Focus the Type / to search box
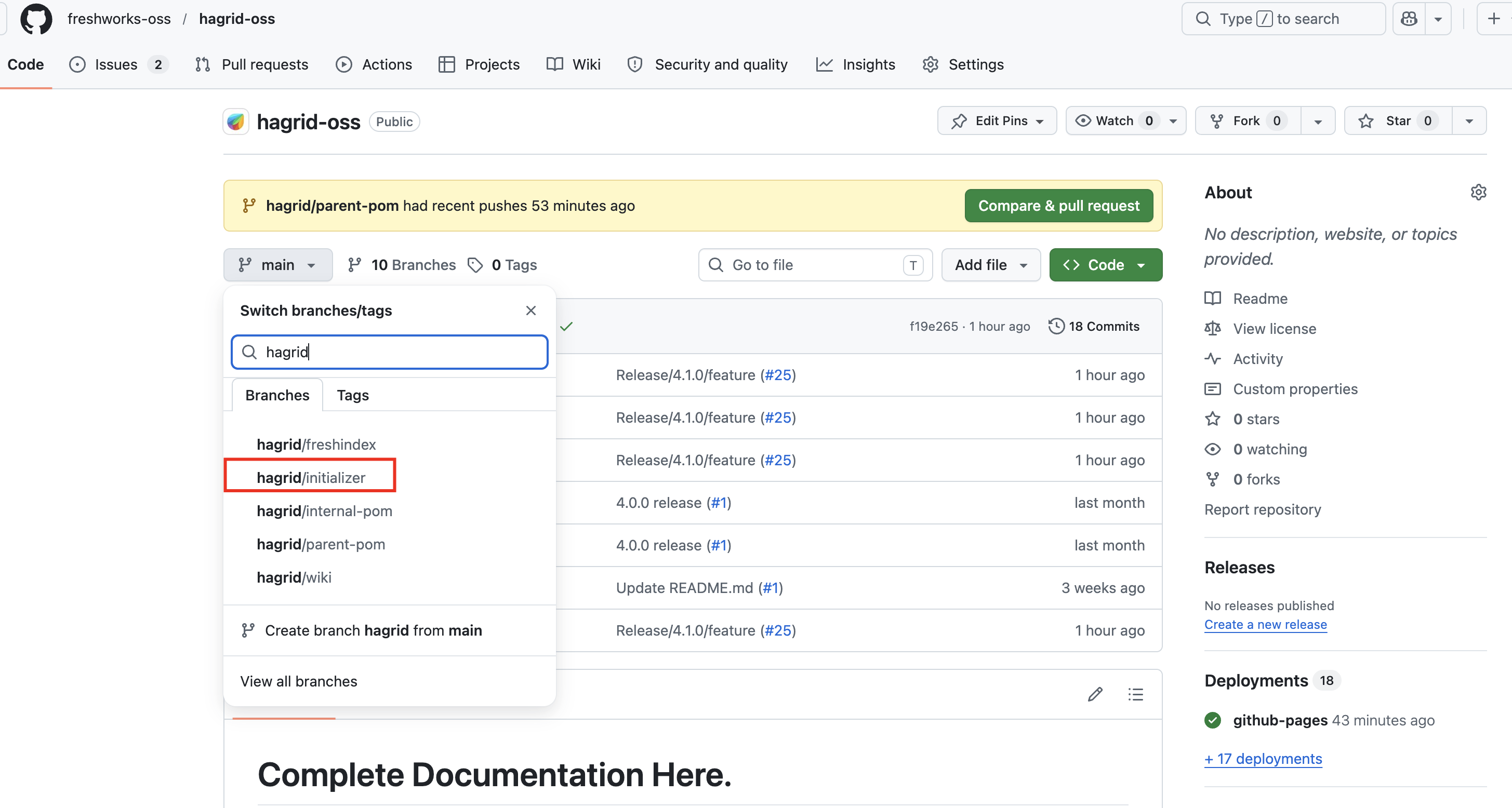 1283,19
